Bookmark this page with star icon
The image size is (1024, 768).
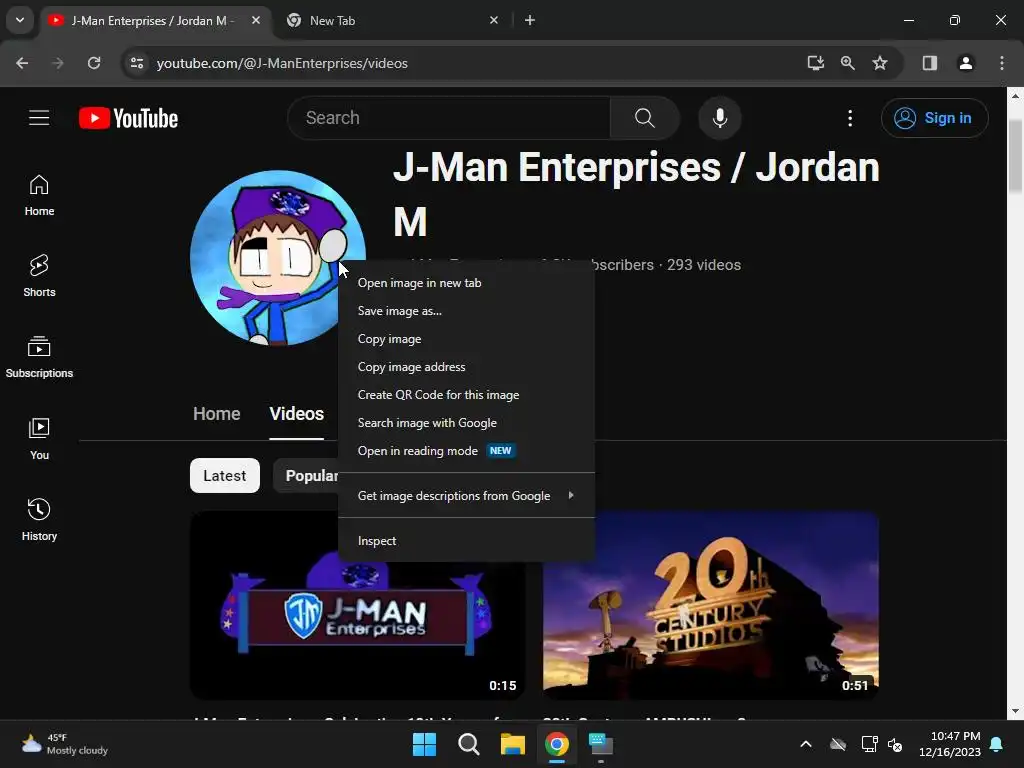click(x=880, y=63)
